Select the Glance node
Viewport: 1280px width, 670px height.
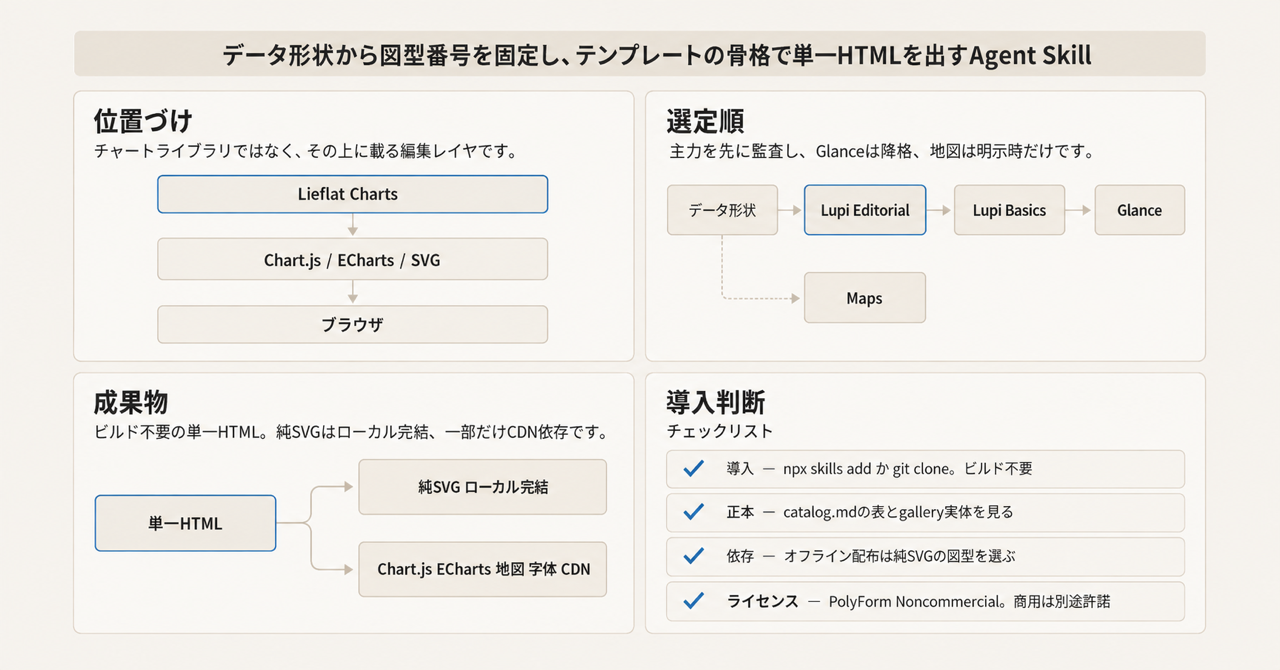click(x=1140, y=210)
